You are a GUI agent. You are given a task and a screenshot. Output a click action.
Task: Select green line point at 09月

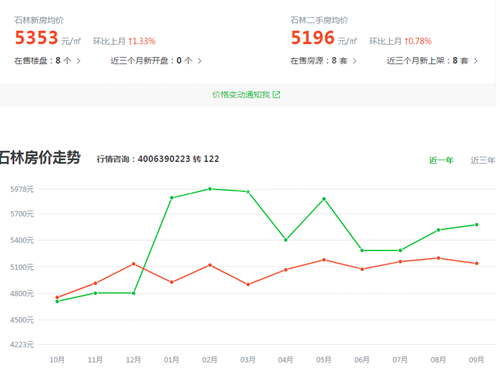pos(477,225)
